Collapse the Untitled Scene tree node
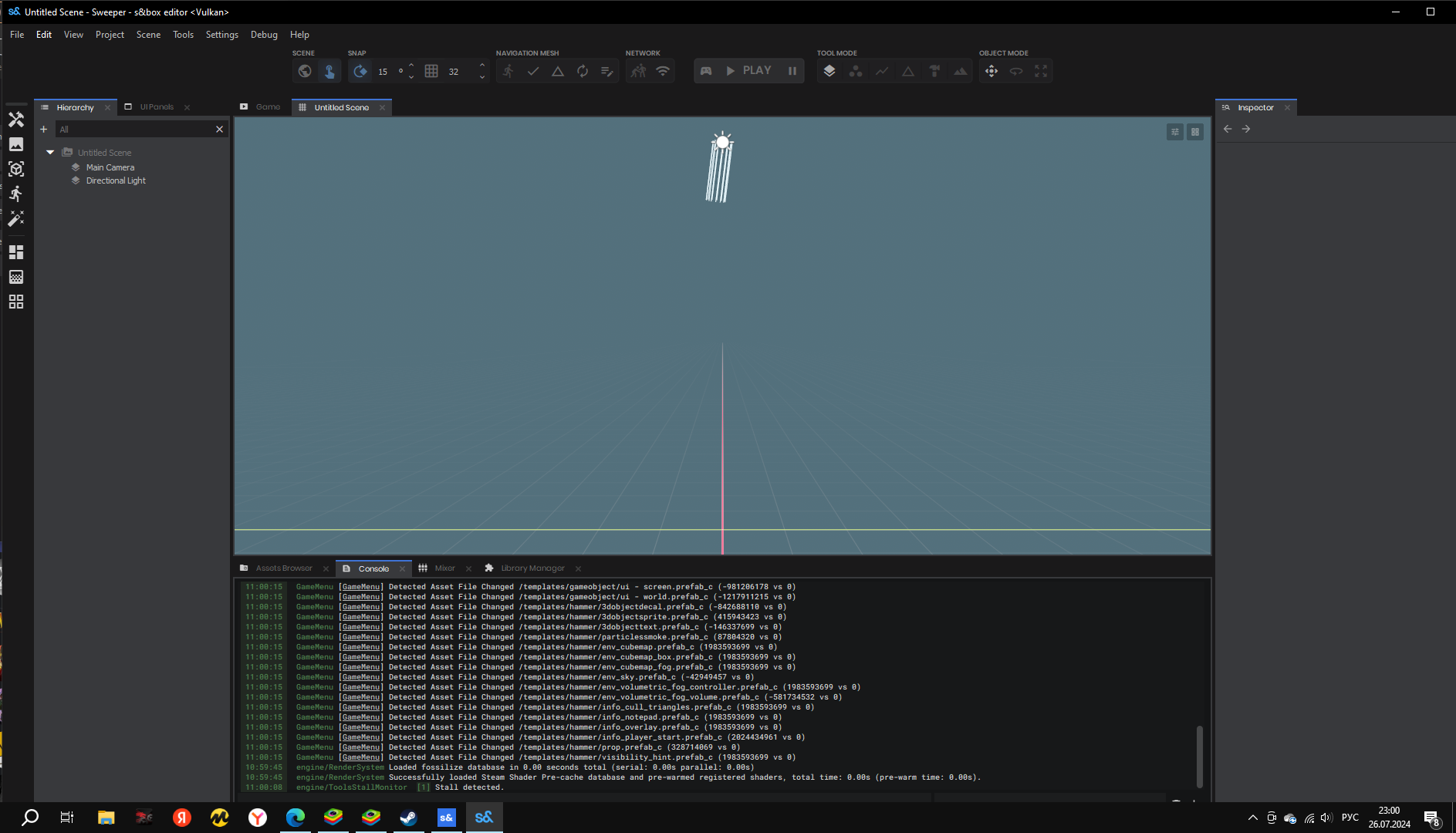Screen dimensions: 1456x833 click(50, 153)
